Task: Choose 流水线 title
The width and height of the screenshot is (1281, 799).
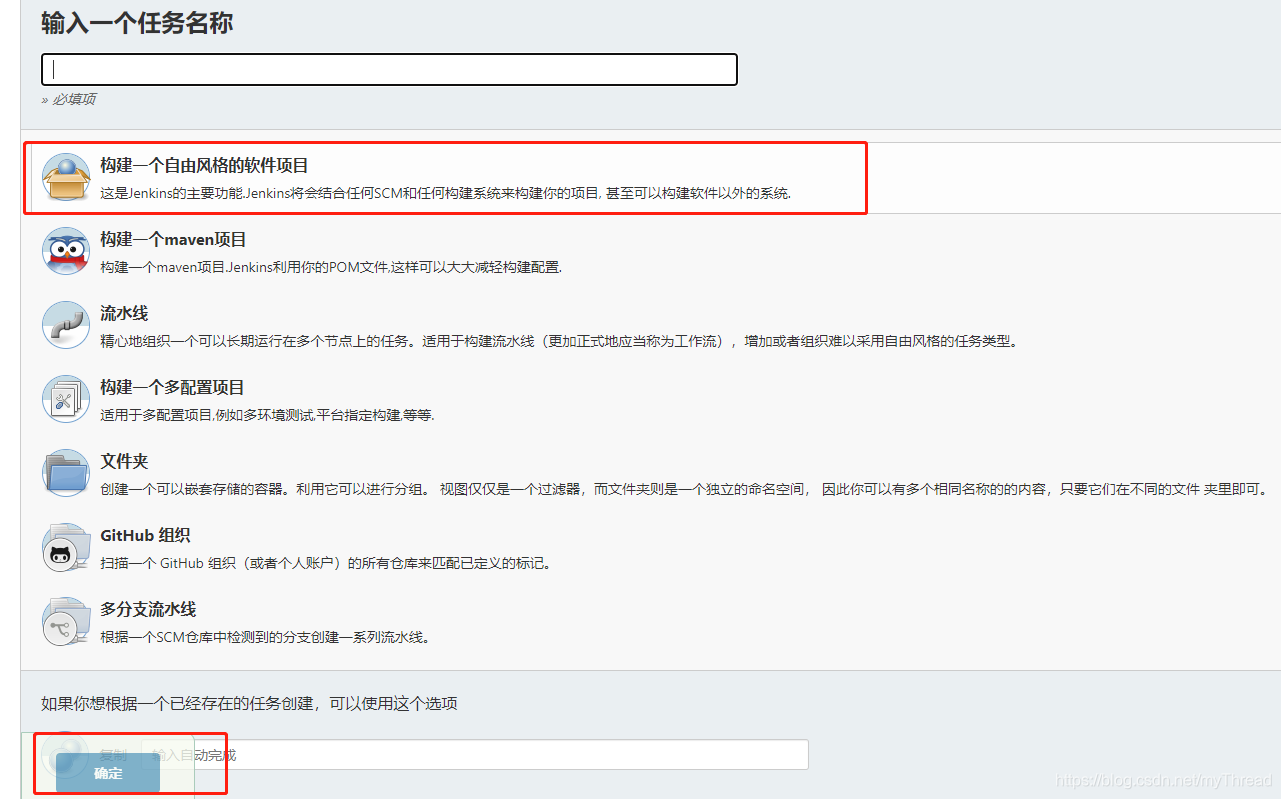Action: tap(124, 314)
